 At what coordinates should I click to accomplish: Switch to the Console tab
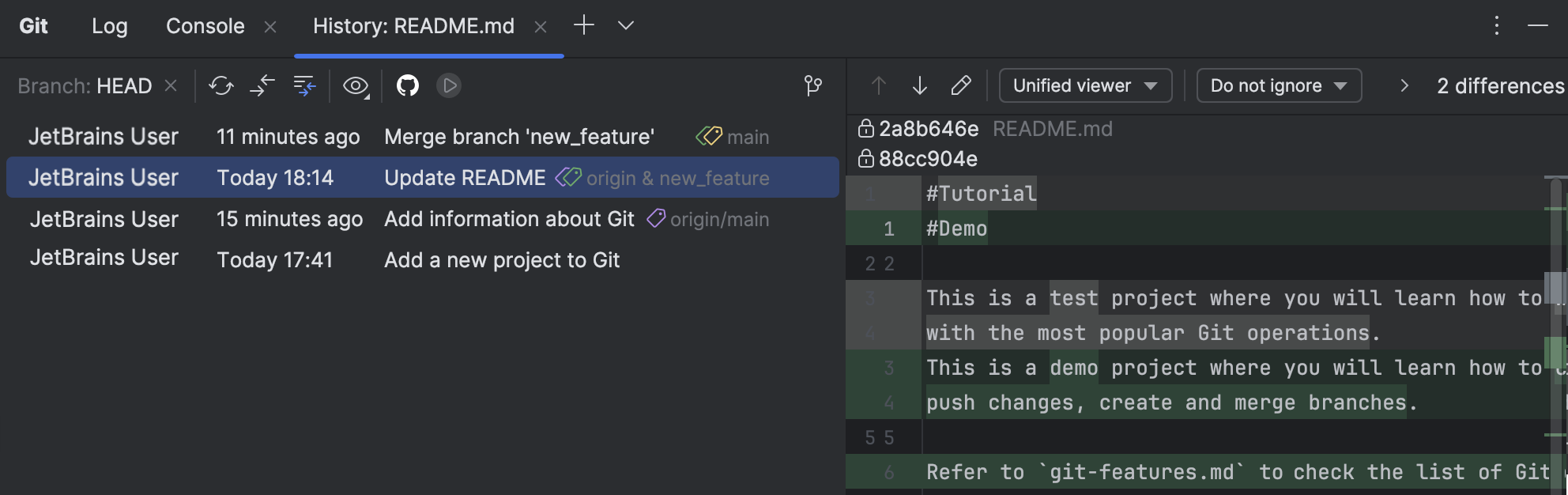click(205, 26)
